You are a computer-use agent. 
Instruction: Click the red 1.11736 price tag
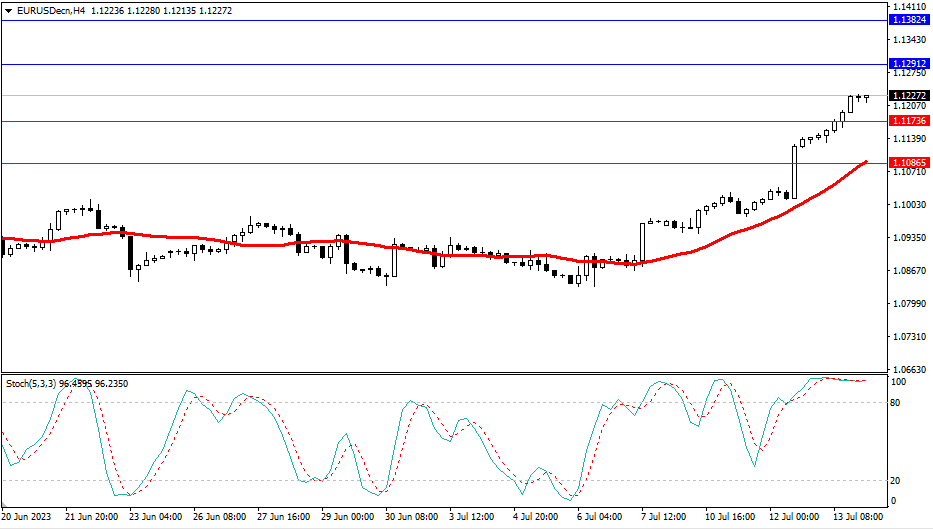[x=908, y=121]
